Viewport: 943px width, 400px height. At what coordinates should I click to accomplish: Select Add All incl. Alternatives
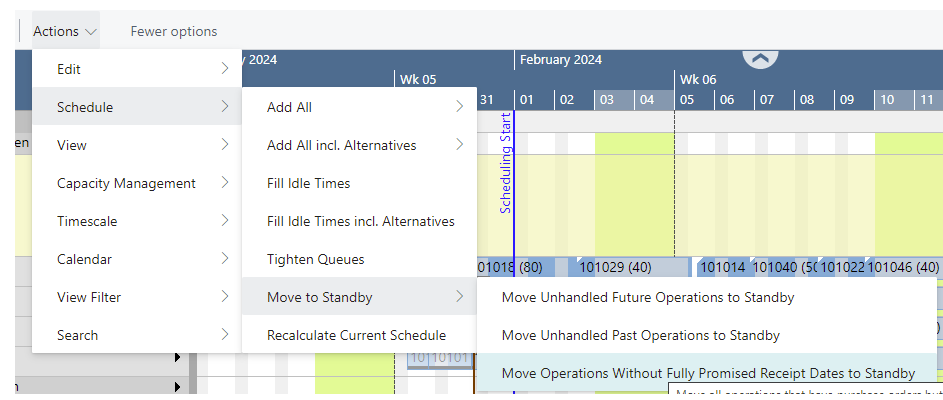(x=359, y=144)
